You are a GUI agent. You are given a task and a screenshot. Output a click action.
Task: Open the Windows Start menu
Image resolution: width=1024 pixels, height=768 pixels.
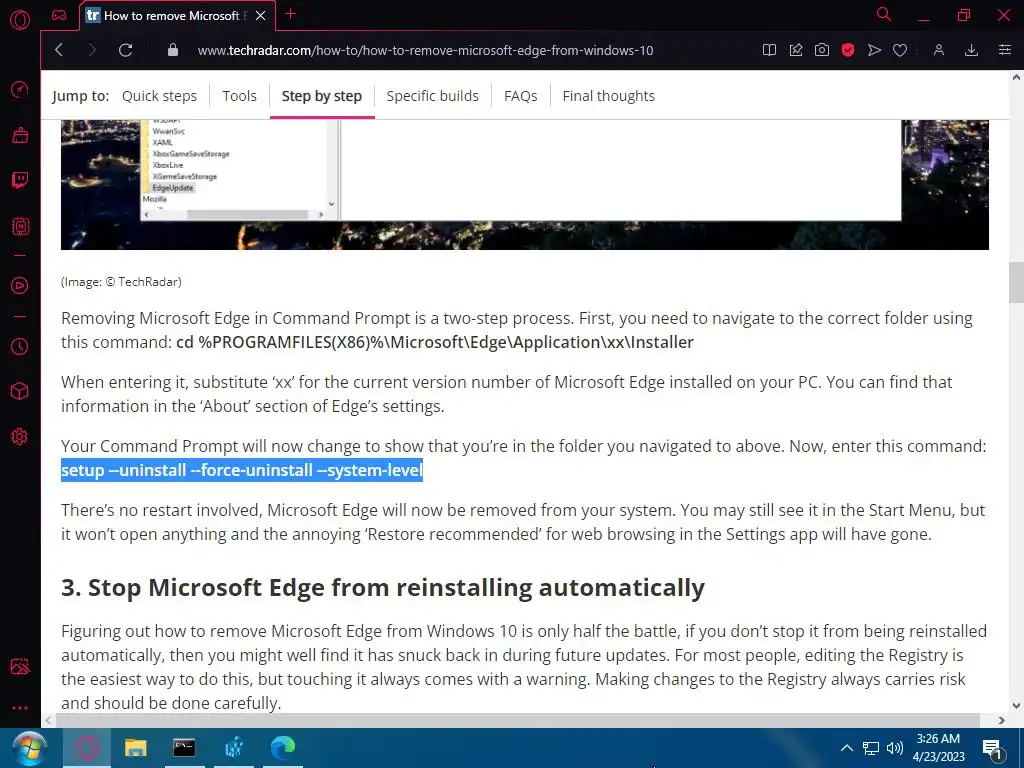click(29, 748)
